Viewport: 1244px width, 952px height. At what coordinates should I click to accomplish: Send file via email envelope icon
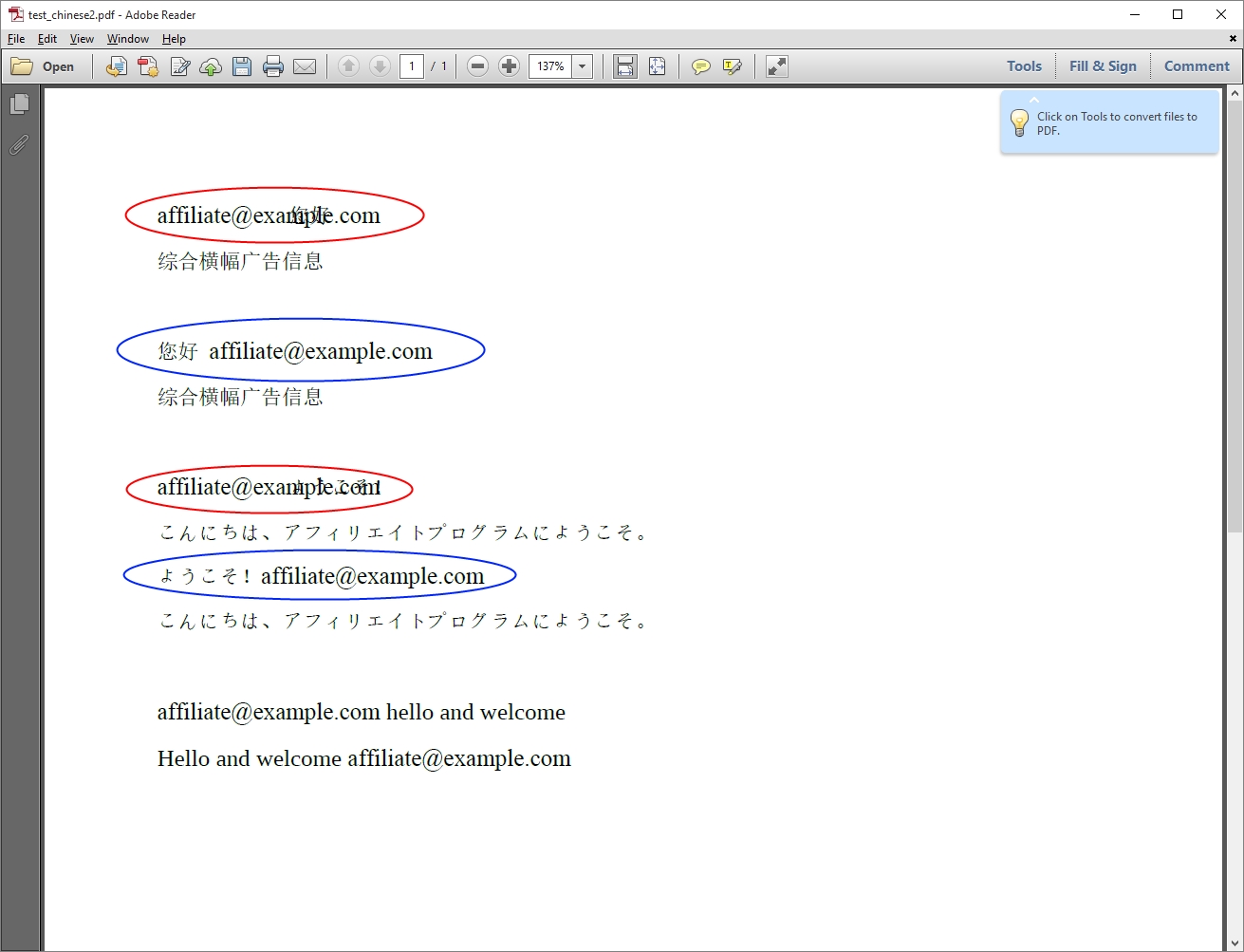point(305,66)
